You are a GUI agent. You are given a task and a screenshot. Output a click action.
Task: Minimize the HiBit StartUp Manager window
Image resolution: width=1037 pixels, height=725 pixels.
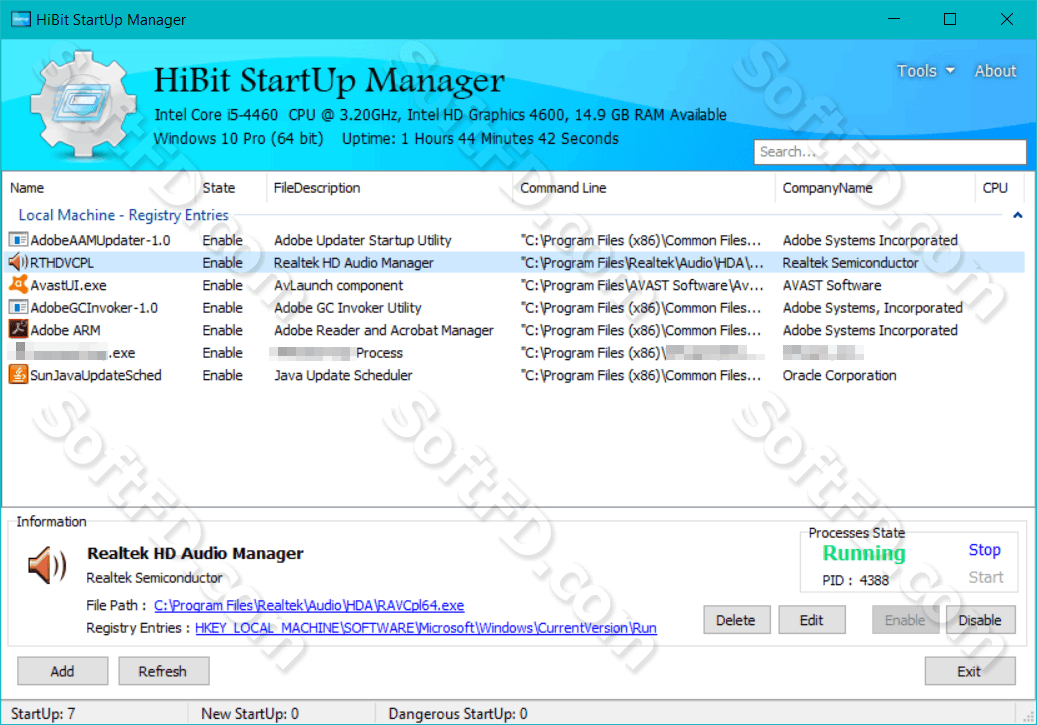click(x=893, y=19)
